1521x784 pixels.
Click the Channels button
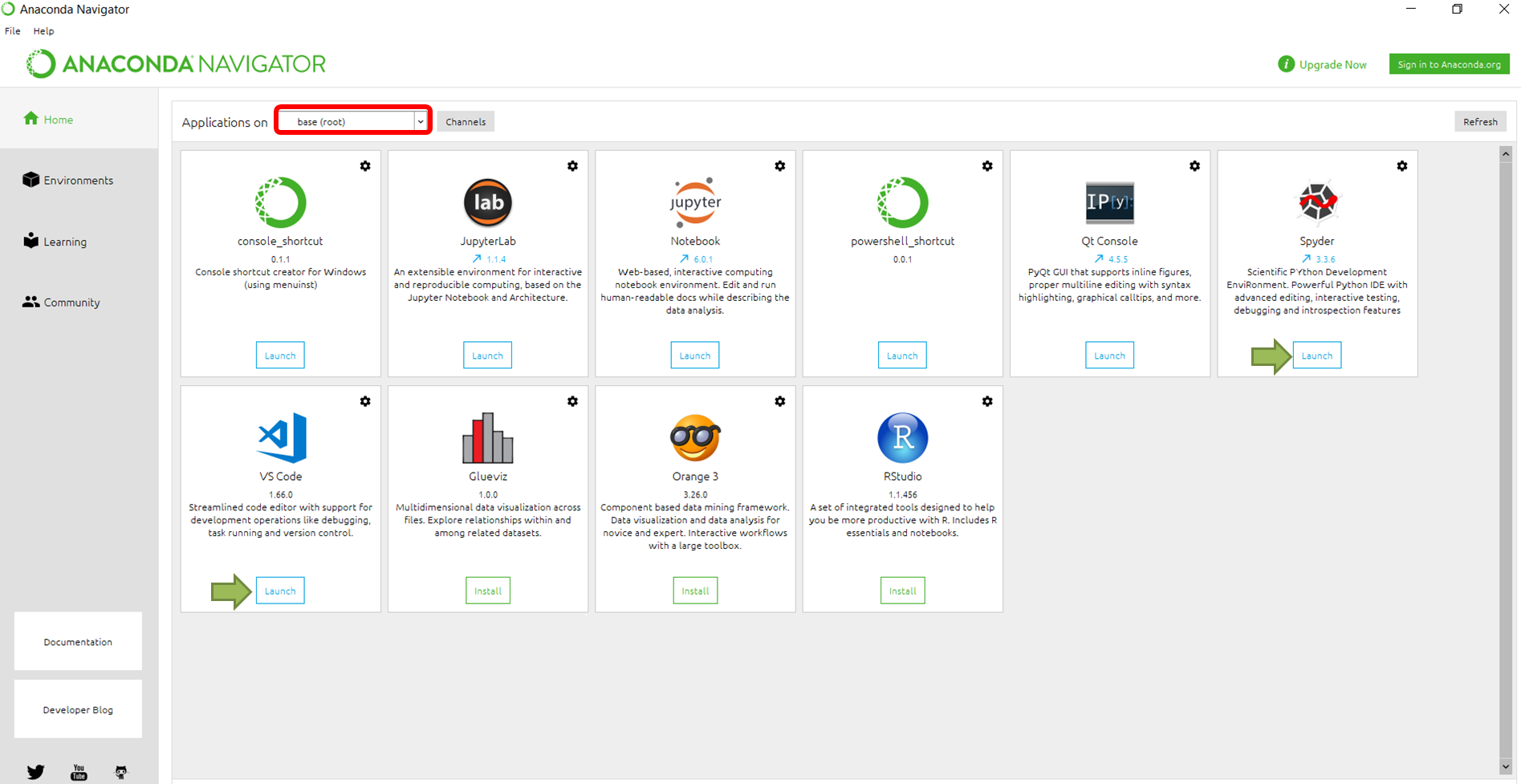pyautogui.click(x=466, y=122)
